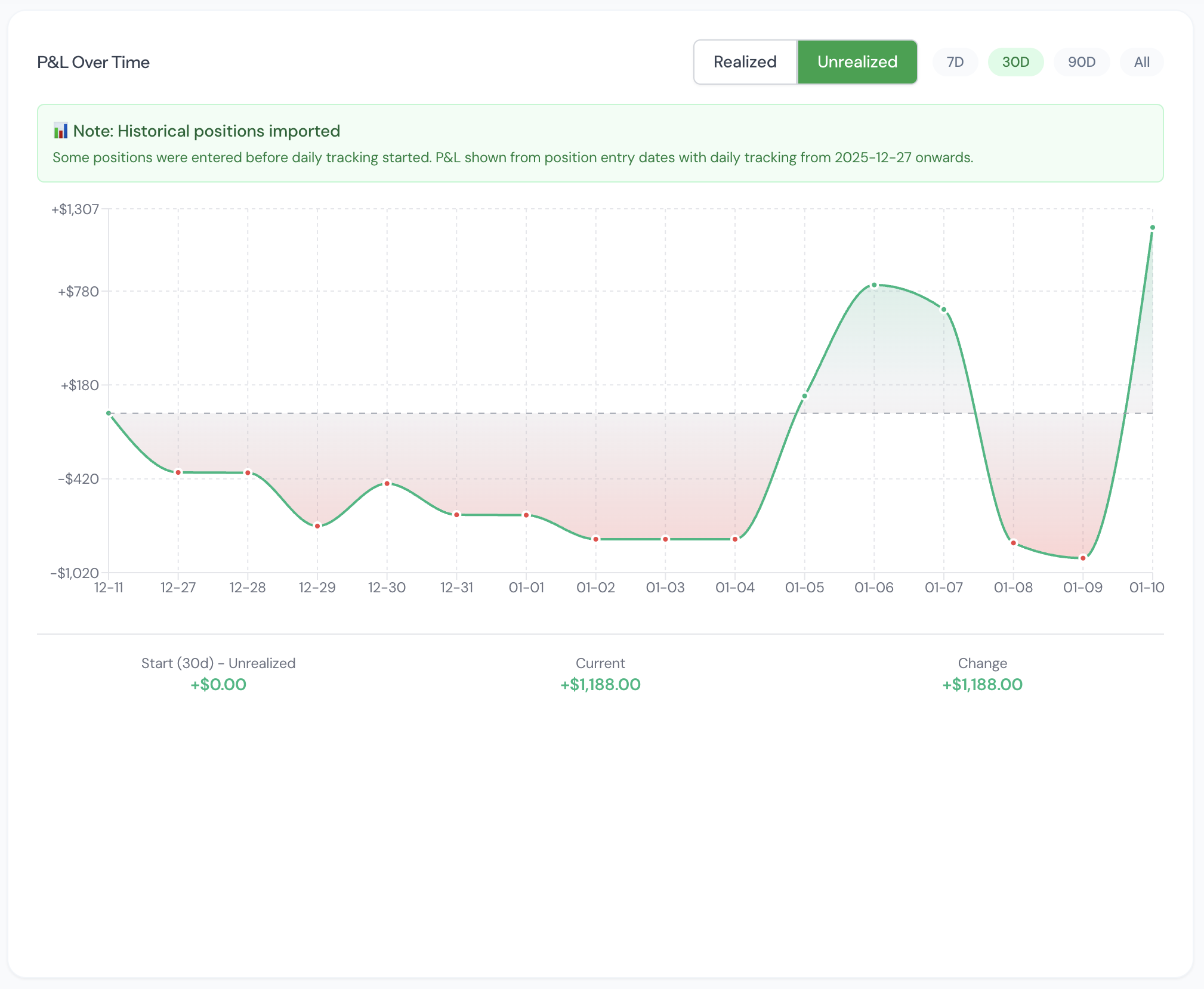The image size is (1204, 989).
Task: Click the bar chart icon in the note banner
Action: 61,131
